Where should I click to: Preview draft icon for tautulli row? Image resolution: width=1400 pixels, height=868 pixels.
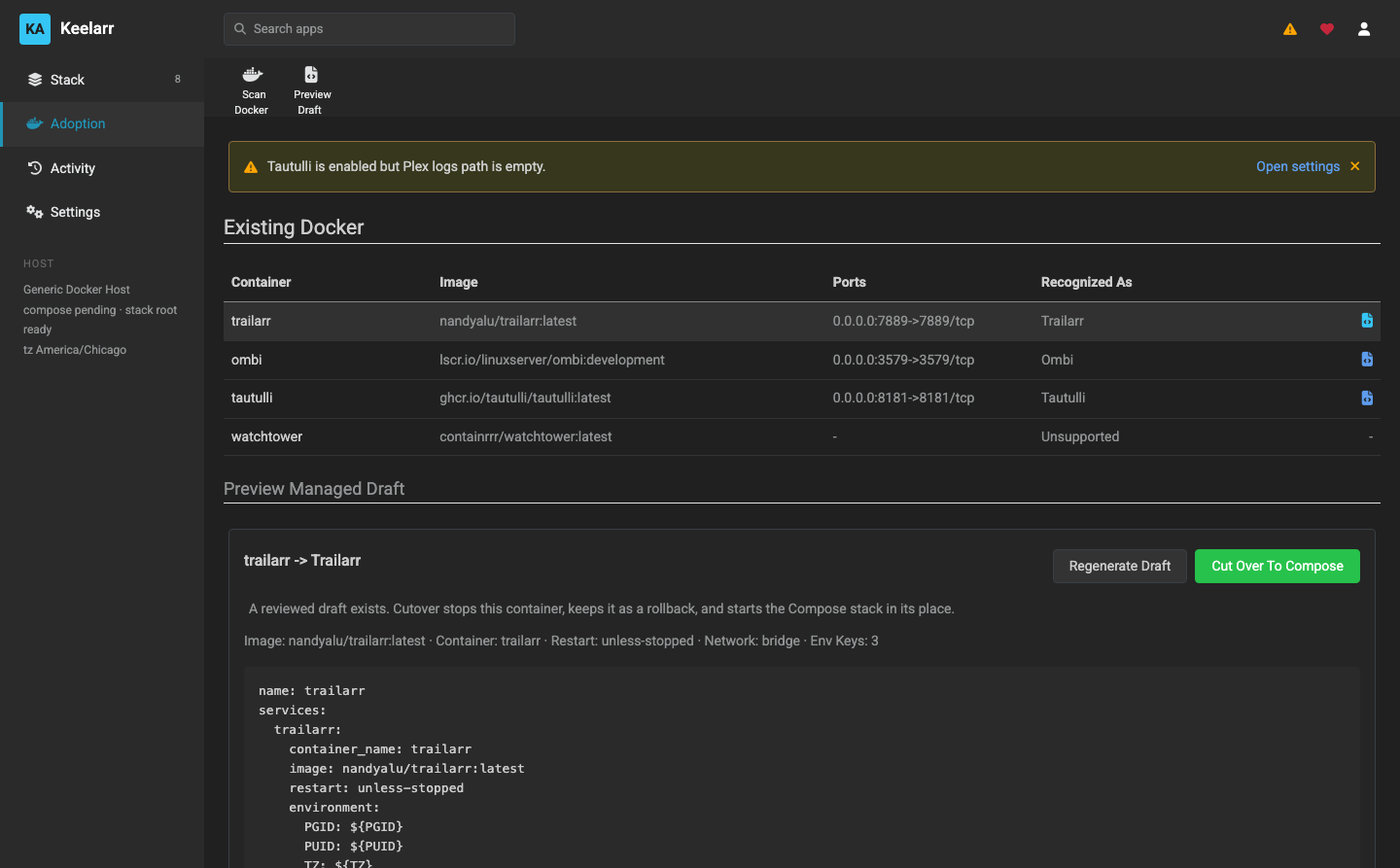(1367, 398)
